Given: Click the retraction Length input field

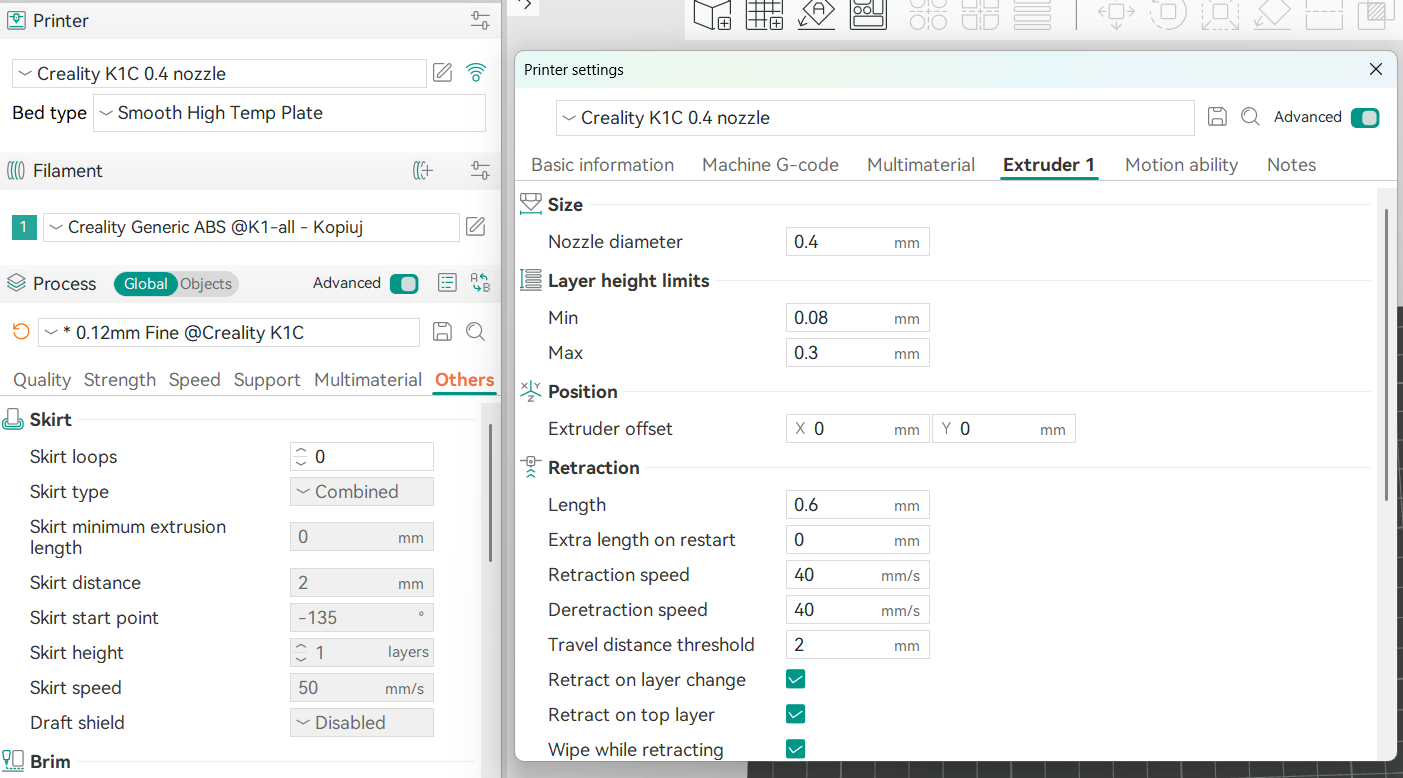Looking at the screenshot, I should point(840,505).
